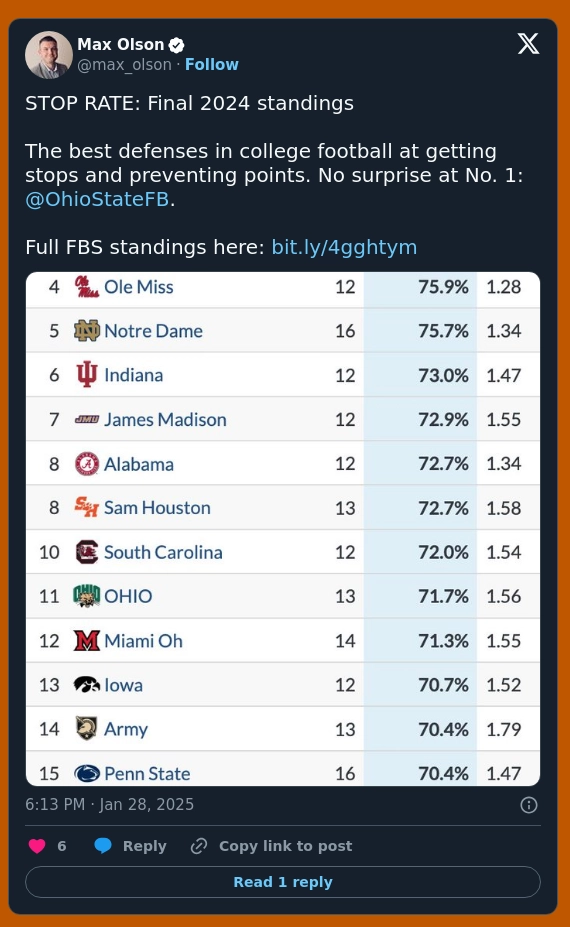Open the @OhioStateFB mention link
This screenshot has height=927, width=570.
(x=98, y=199)
